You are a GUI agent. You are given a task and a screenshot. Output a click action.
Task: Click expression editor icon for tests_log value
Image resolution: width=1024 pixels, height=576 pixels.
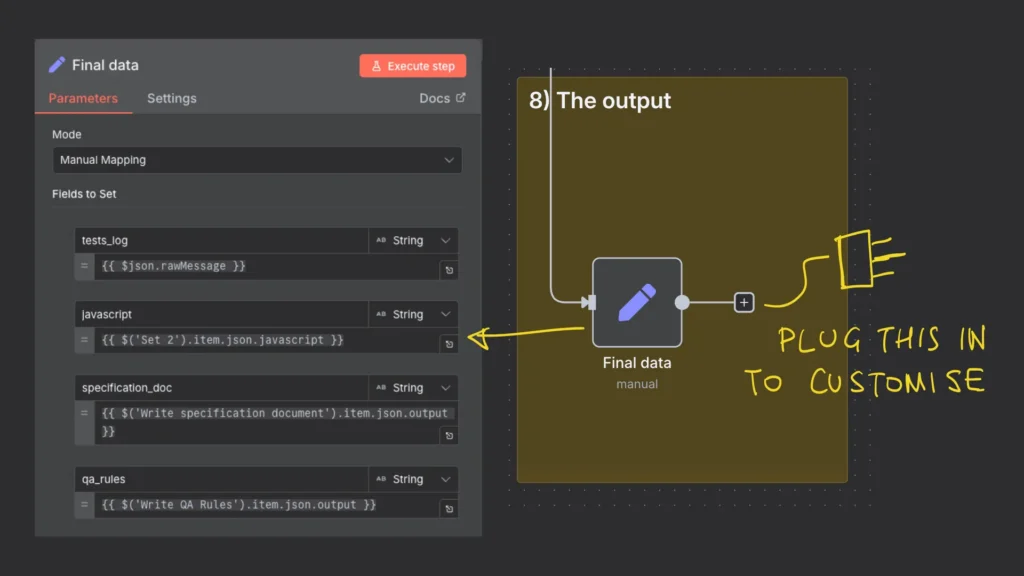pyautogui.click(x=449, y=270)
